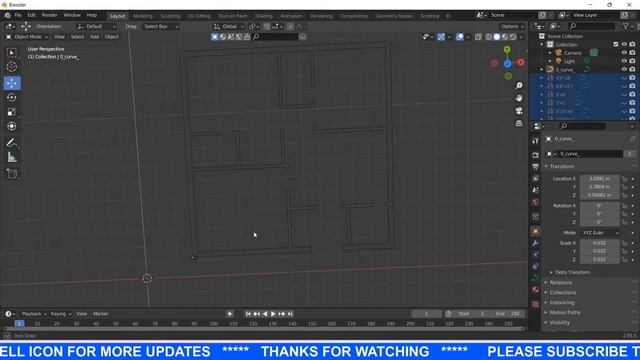Toggle Collection exclude checkbox
Viewport: 640px width, 360px height.
point(616,44)
